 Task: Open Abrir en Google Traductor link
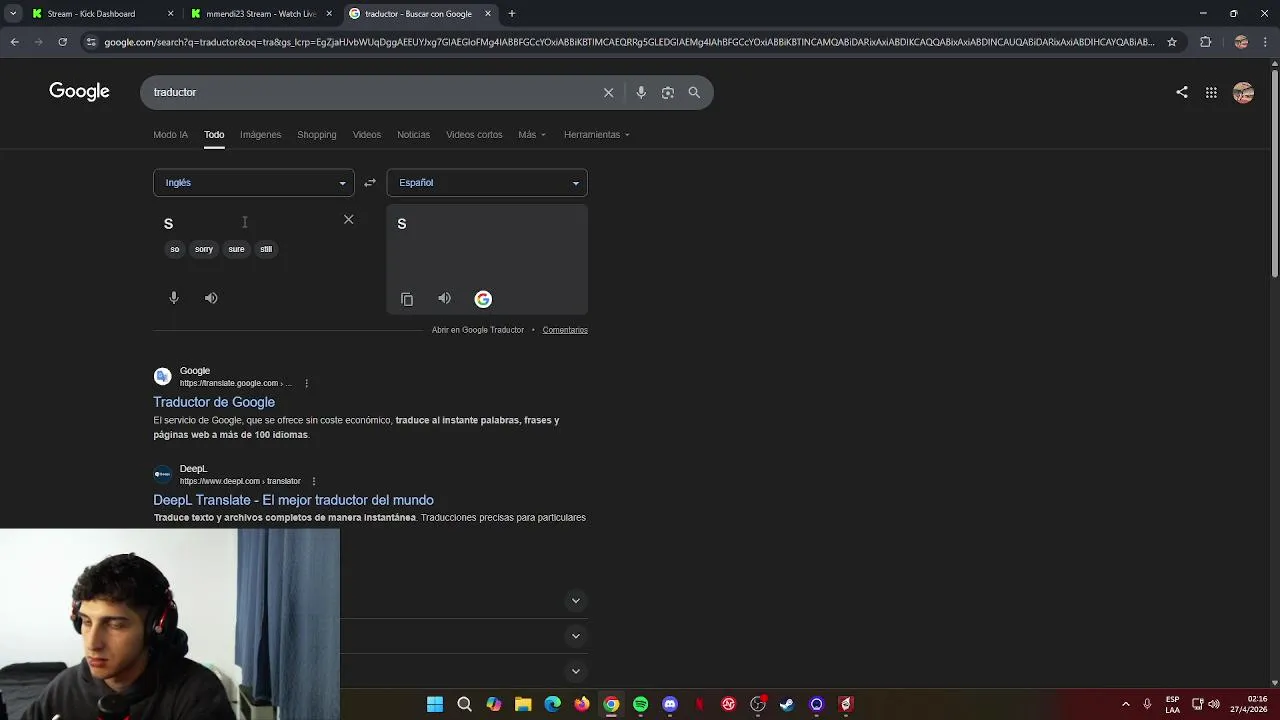[x=478, y=330]
